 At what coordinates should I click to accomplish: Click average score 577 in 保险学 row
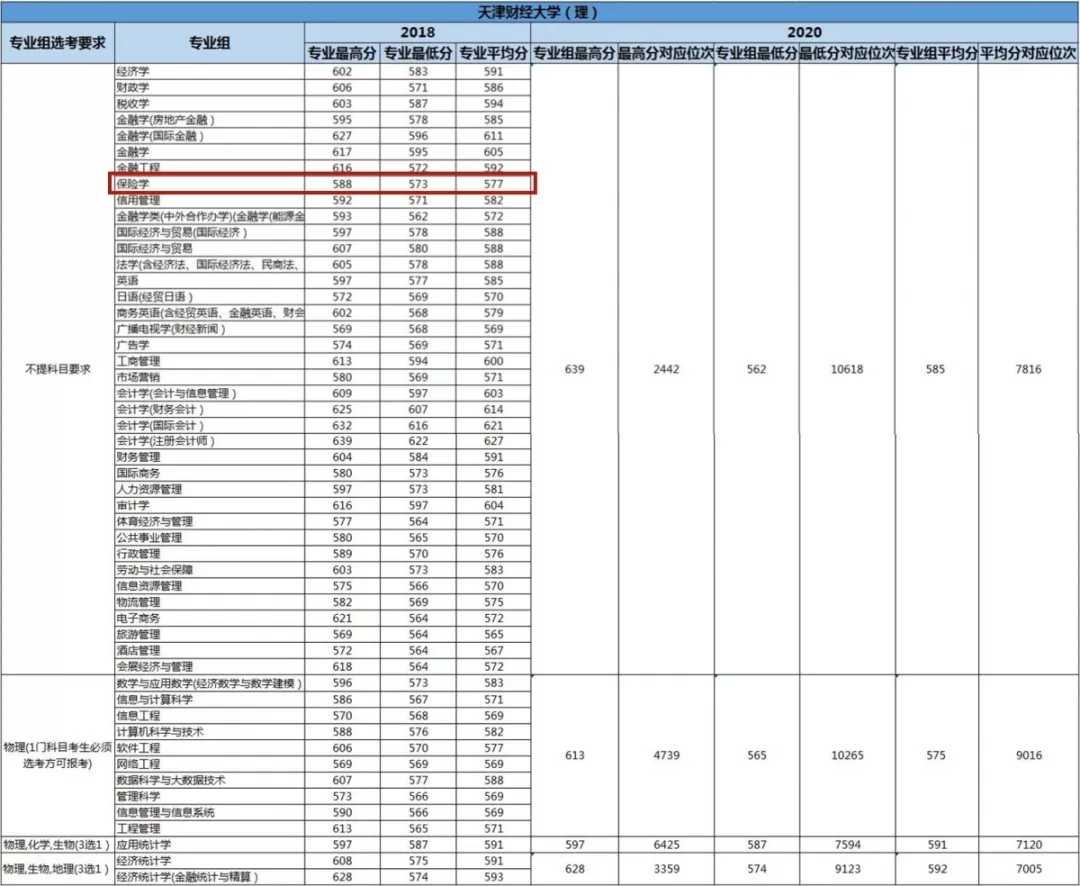(x=493, y=184)
